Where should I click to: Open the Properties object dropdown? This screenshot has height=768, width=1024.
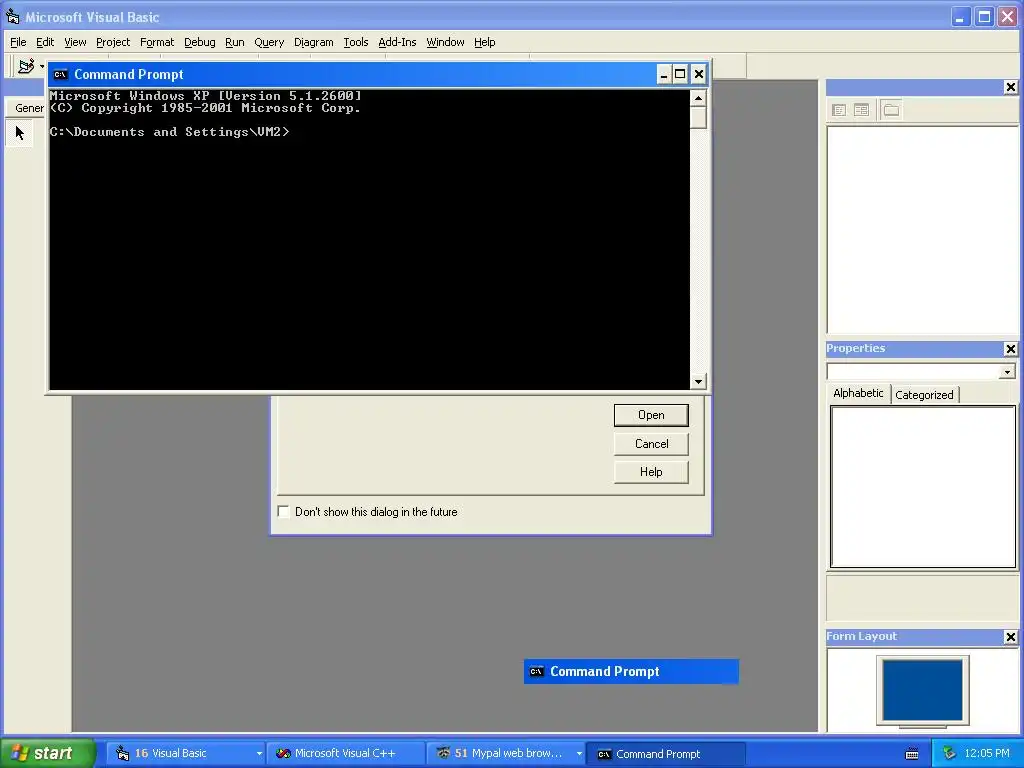click(x=1007, y=372)
